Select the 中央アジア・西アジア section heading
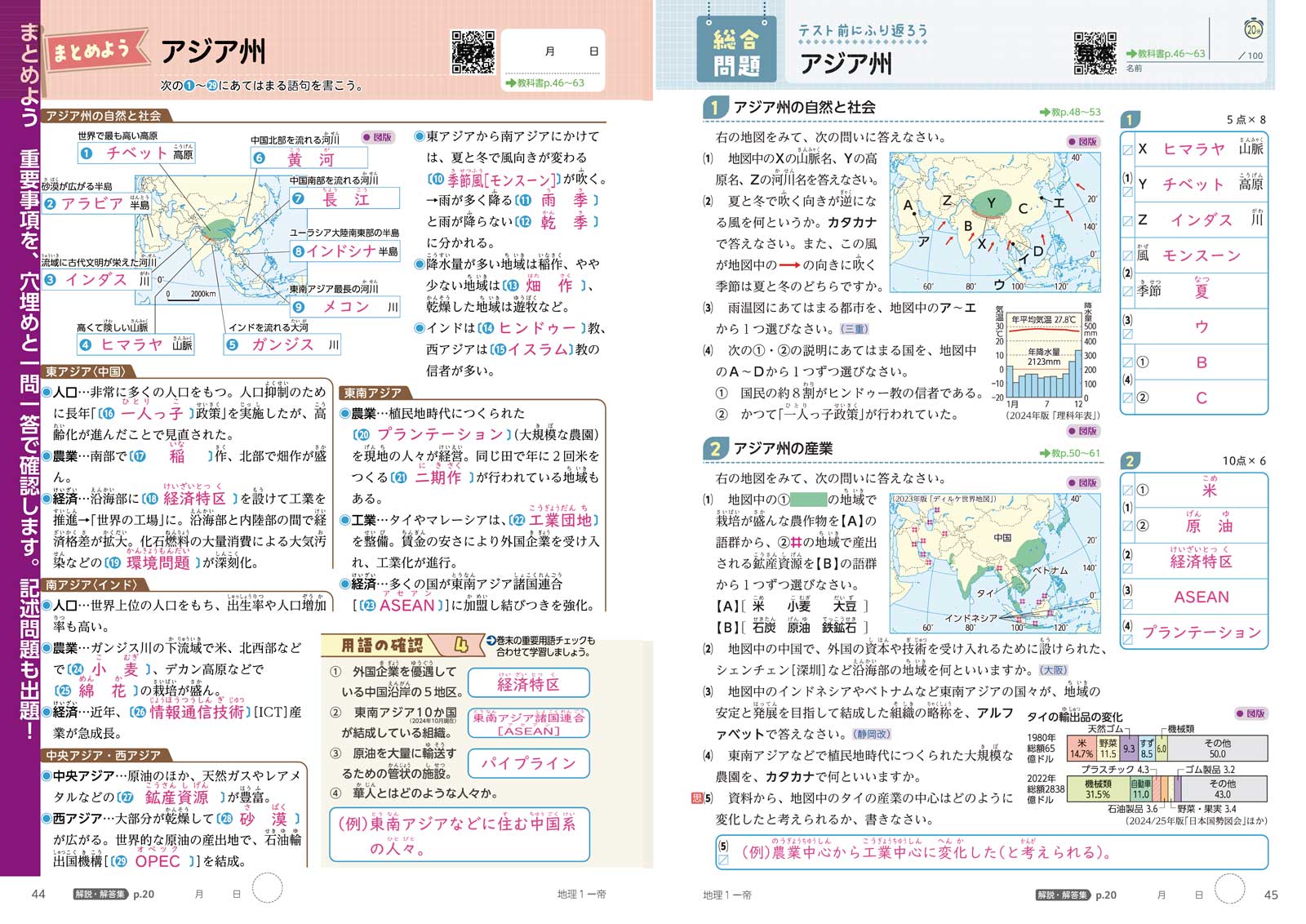1306x924 pixels. click(x=104, y=755)
